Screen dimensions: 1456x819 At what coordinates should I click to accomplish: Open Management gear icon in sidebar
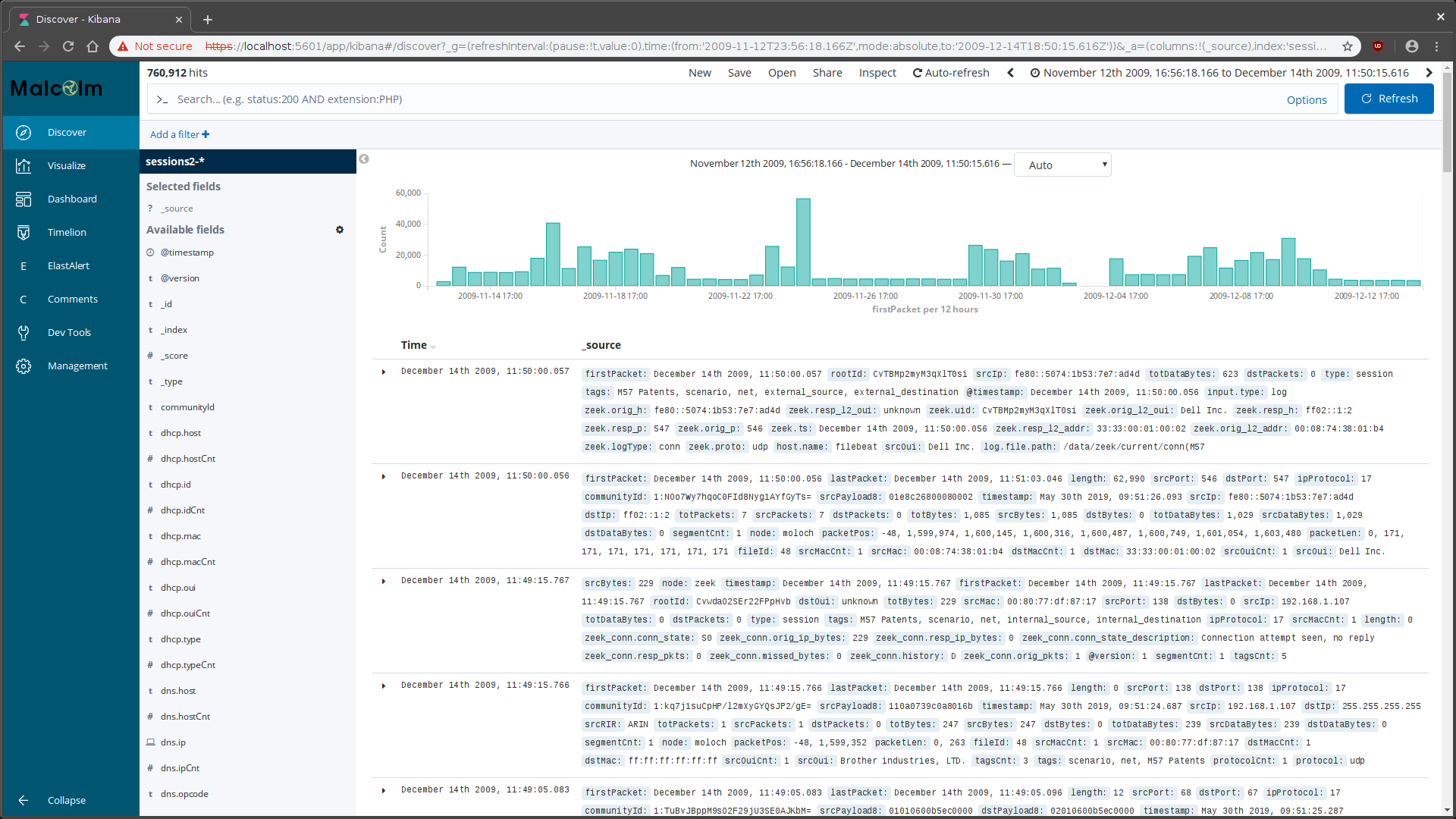[24, 366]
